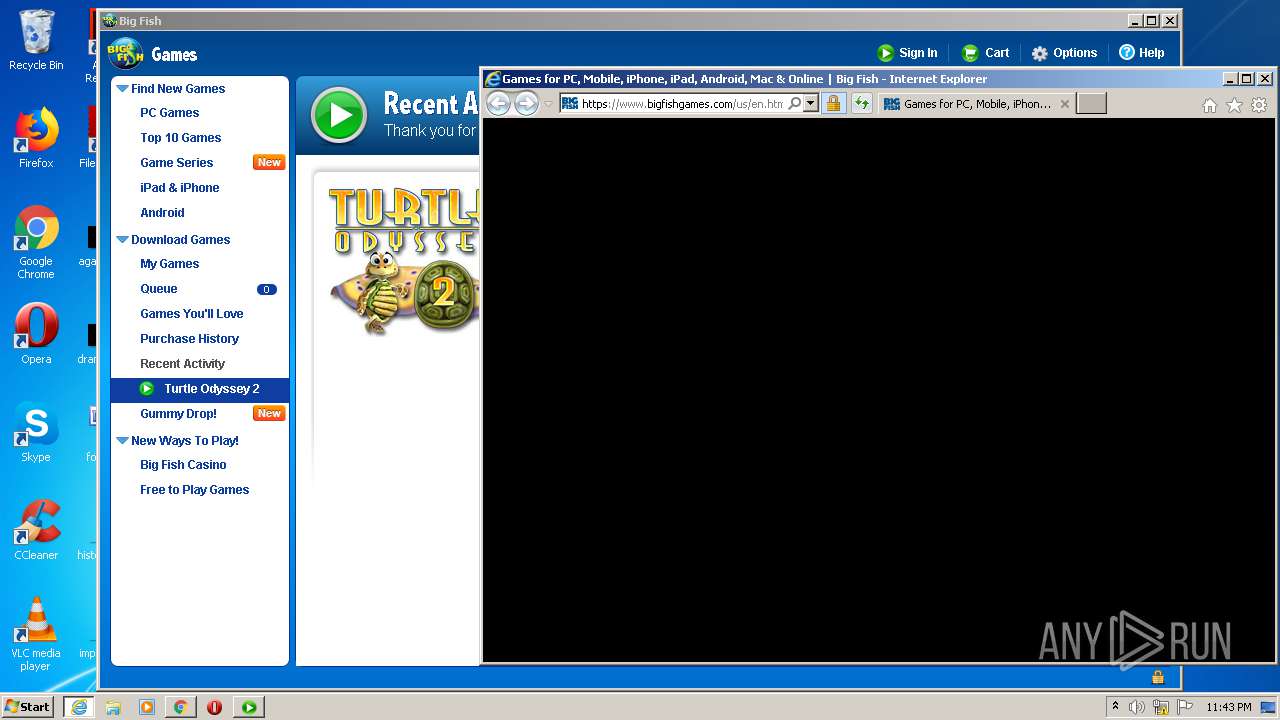Open a new tab in Internet Explorer
Image resolution: width=1280 pixels, height=720 pixels.
(x=1091, y=103)
